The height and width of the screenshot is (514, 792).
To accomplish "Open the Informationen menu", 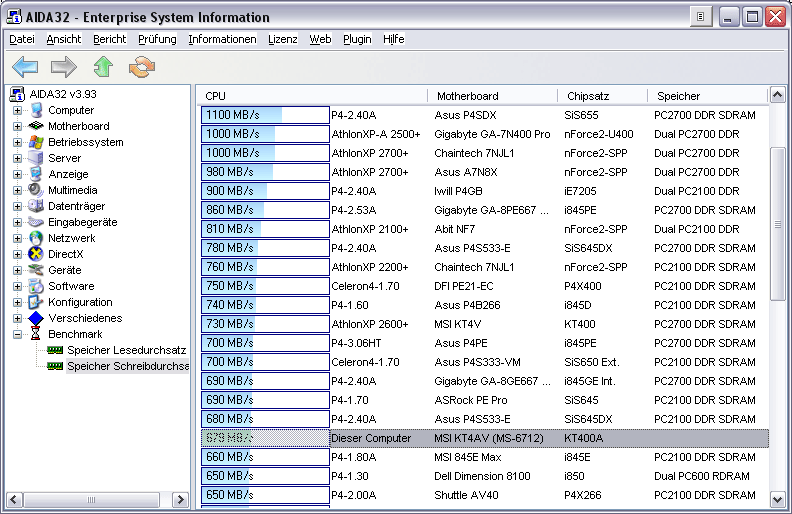I will 222,39.
